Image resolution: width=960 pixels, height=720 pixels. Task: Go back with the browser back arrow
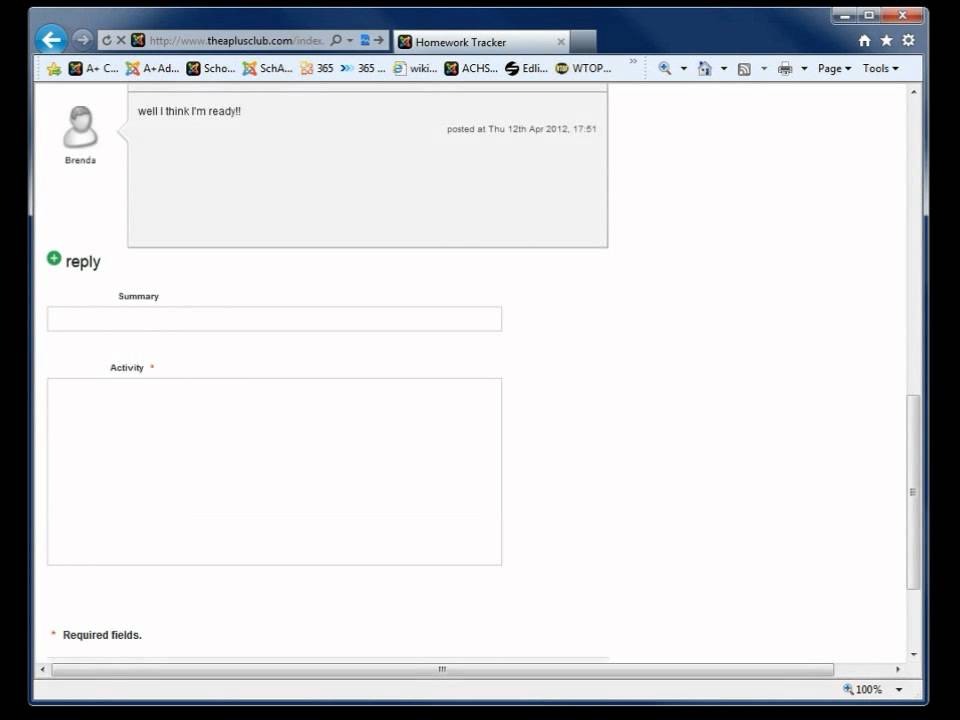click(51, 40)
